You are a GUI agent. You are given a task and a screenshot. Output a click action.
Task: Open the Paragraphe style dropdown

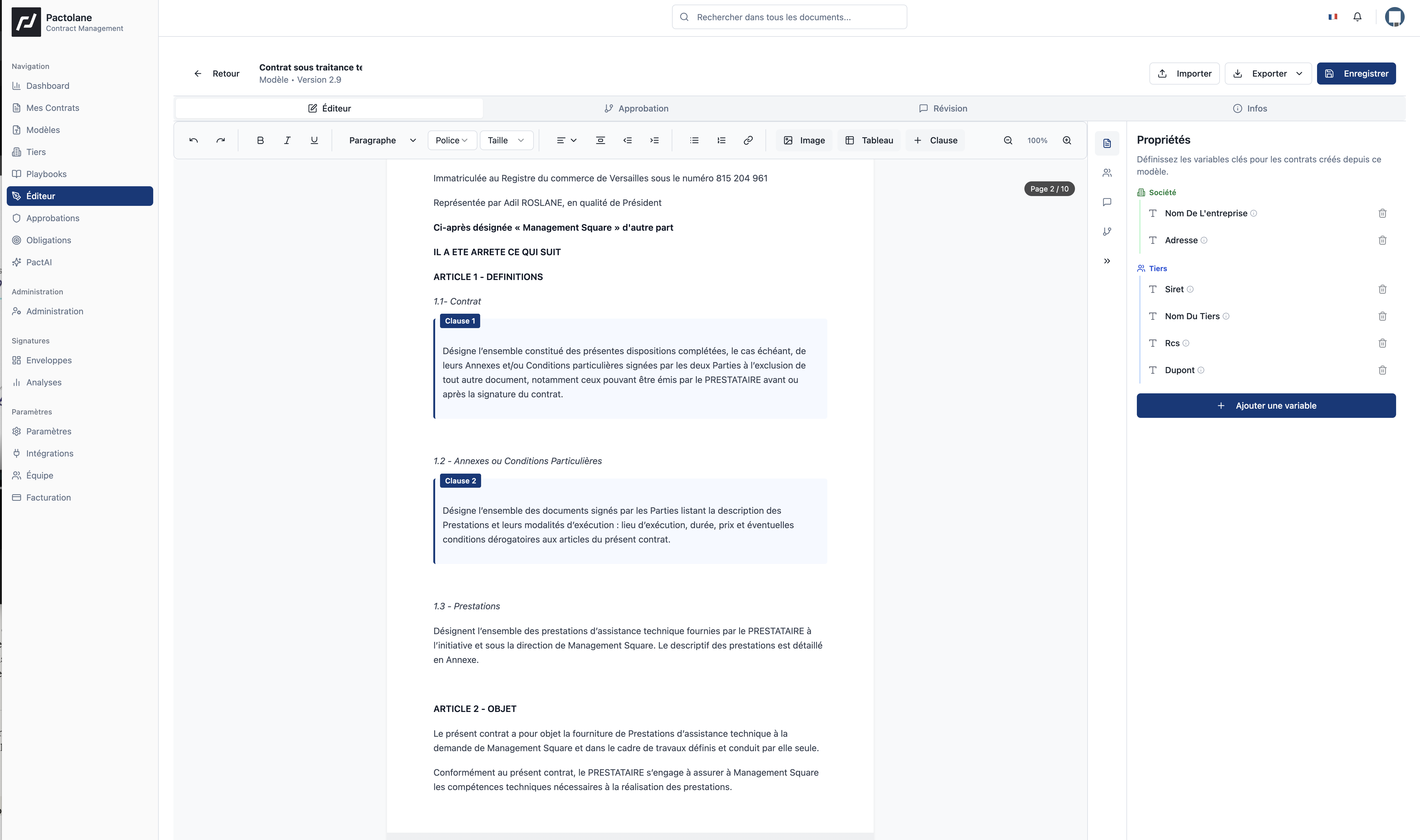click(x=383, y=140)
